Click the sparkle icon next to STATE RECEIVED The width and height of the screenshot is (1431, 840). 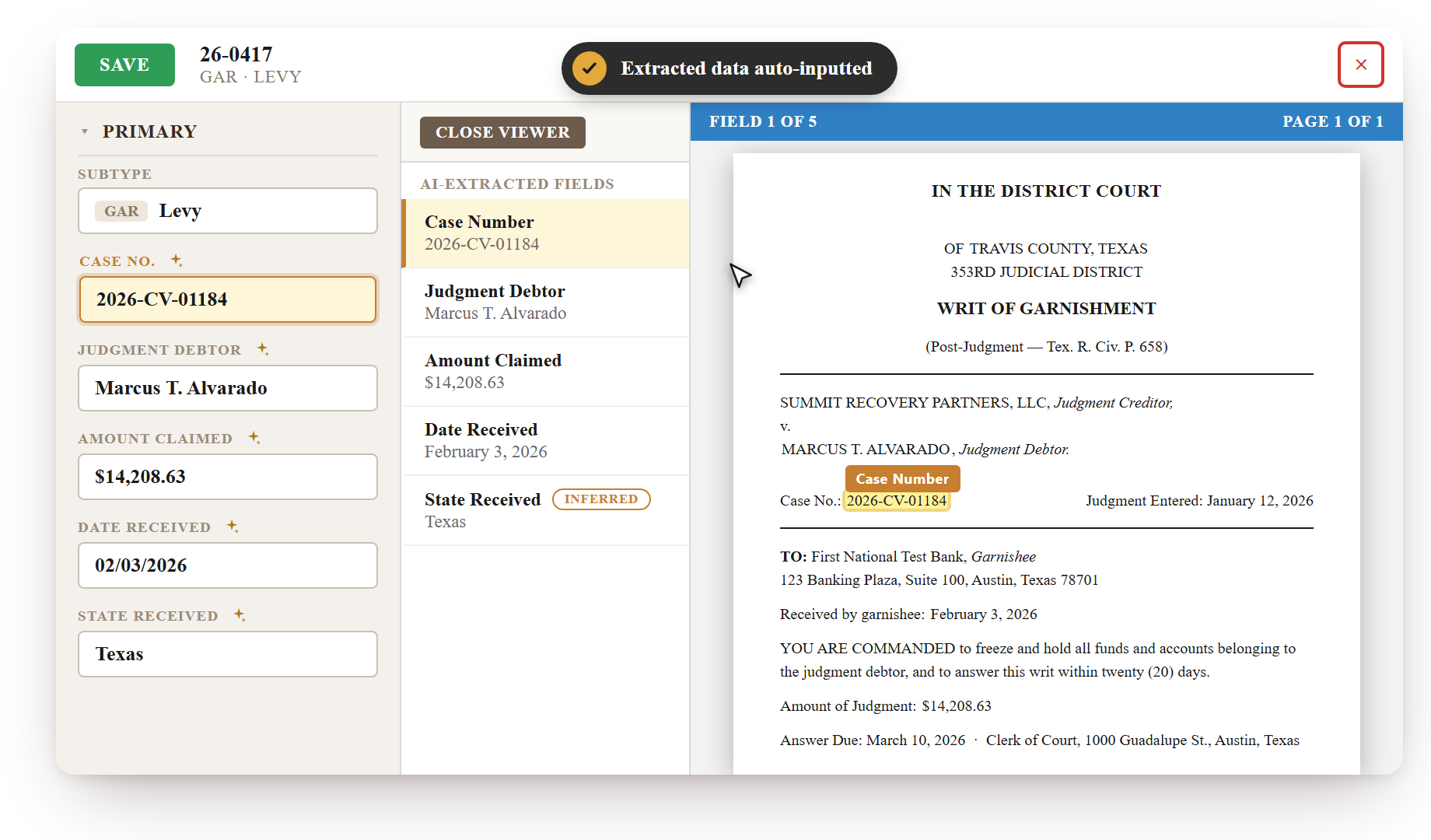click(240, 614)
